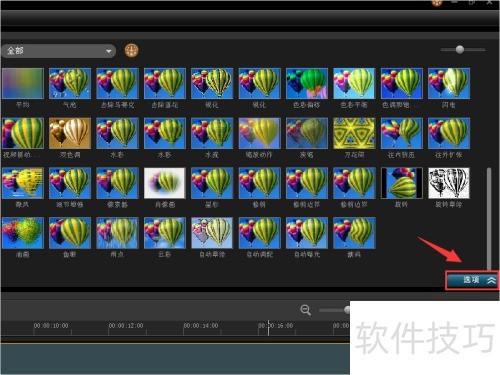
Task: Select the 雨点 rain filter thumbnail
Action: coord(117,233)
